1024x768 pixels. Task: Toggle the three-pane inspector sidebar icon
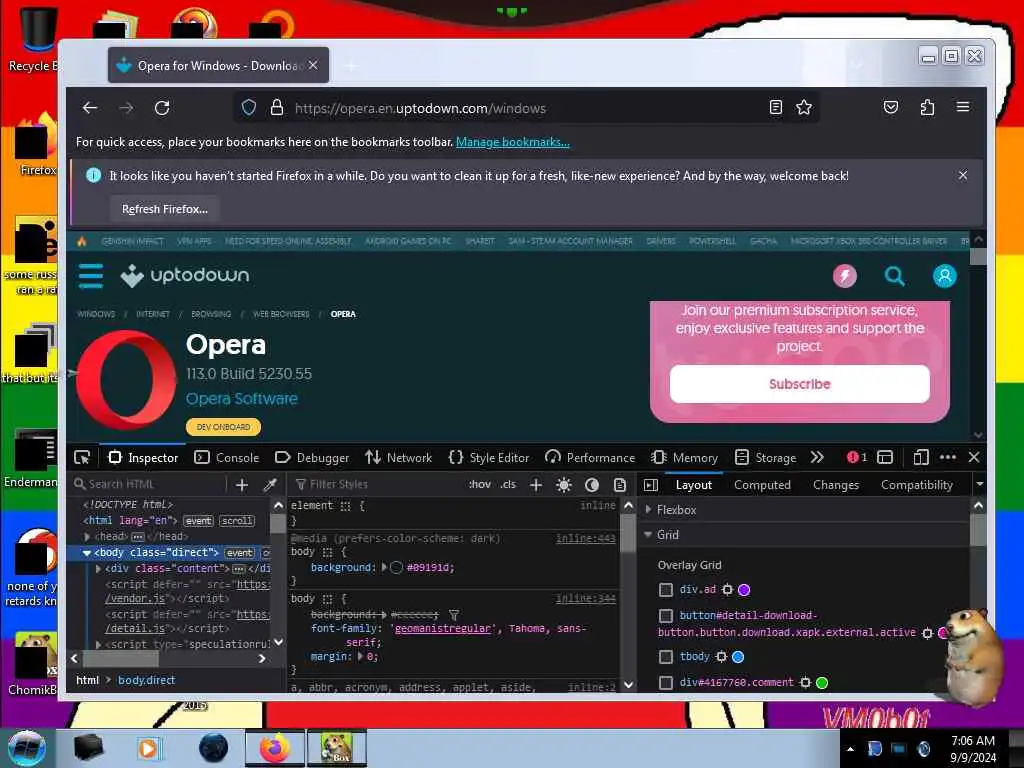[650, 485]
